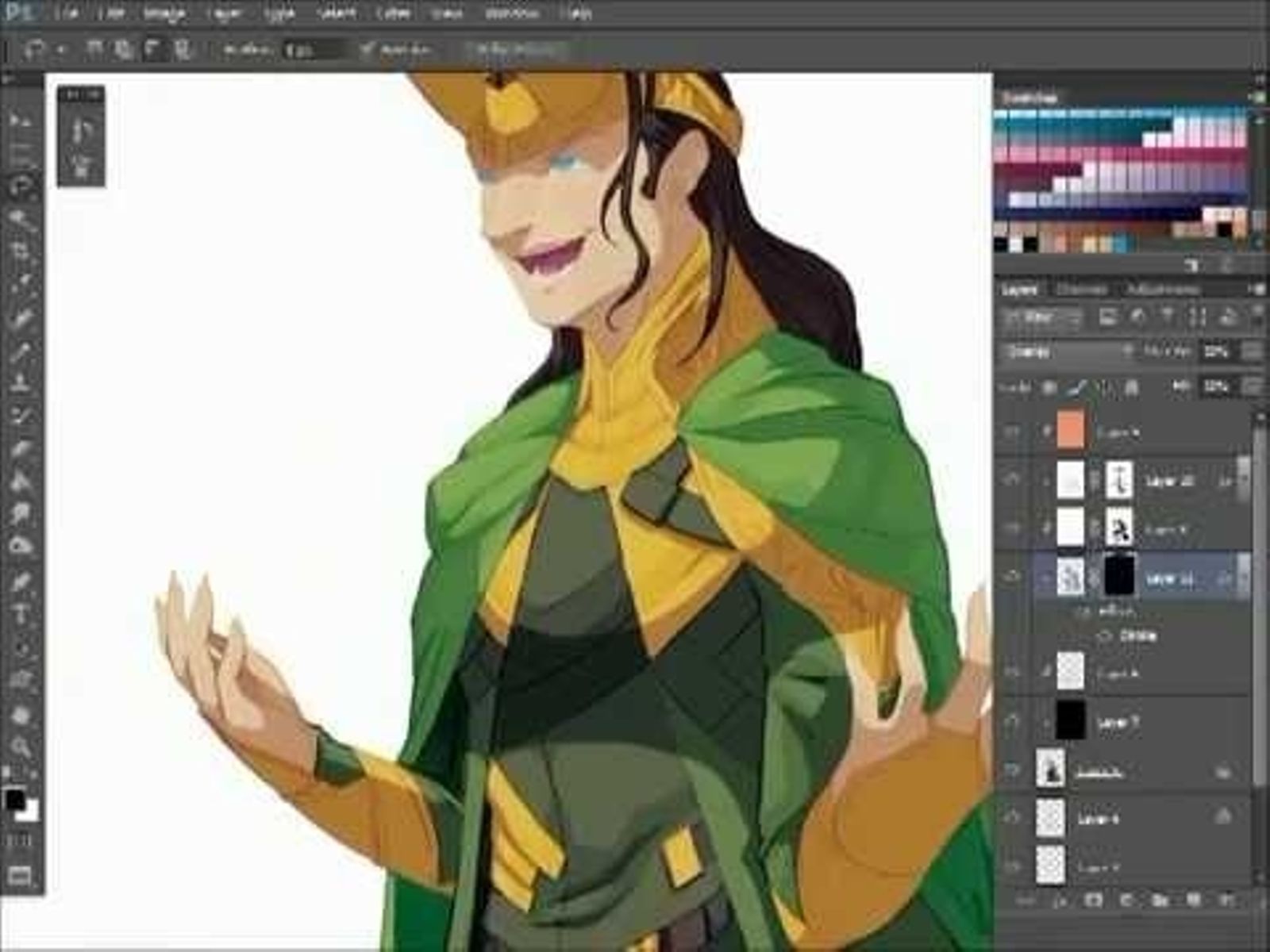This screenshot has width=1270, height=952.
Task: Open the Window menu
Action: tap(512, 13)
